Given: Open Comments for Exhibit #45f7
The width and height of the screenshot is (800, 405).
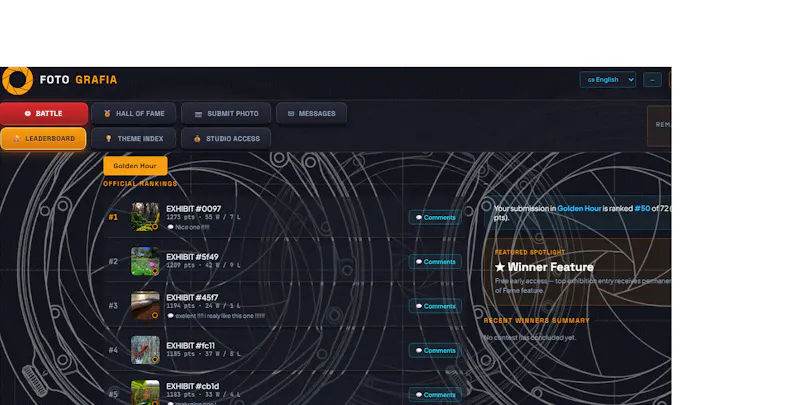Looking at the screenshot, I should click(435, 306).
